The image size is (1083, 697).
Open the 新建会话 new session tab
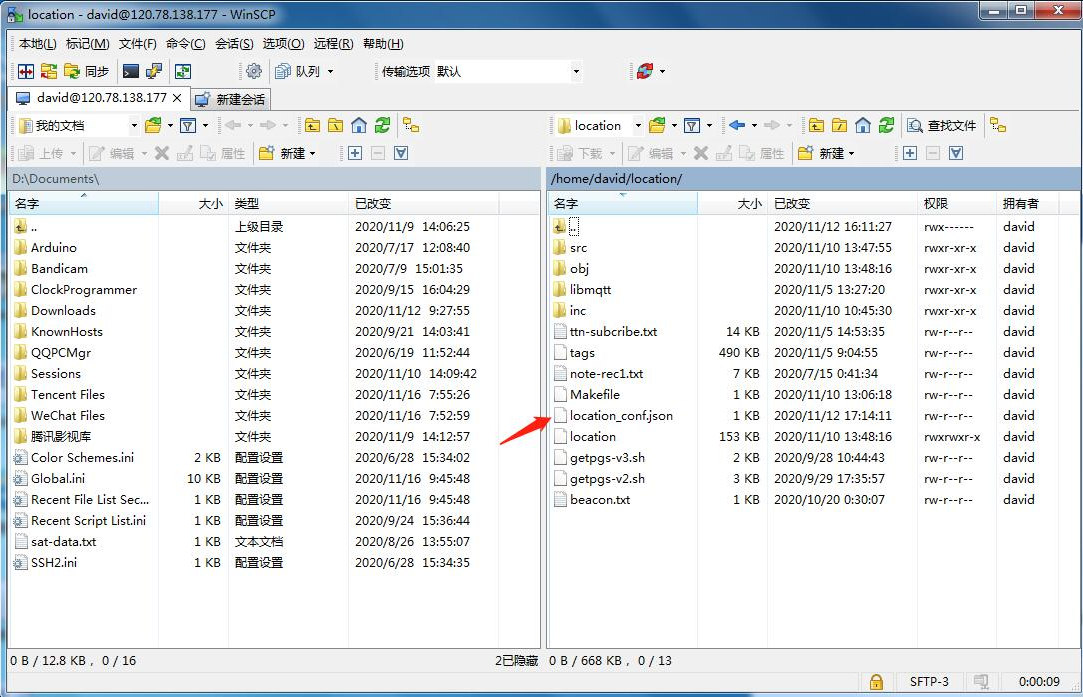click(231, 99)
